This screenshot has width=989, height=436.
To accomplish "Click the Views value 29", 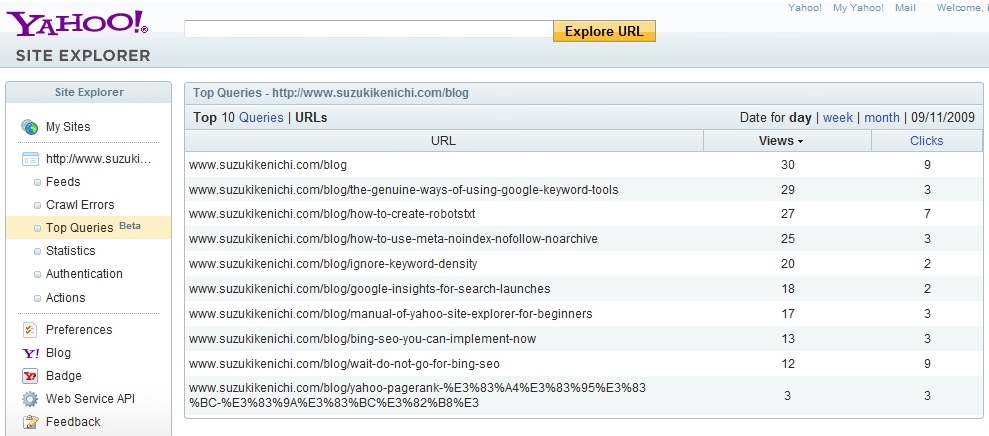I will (787, 189).
